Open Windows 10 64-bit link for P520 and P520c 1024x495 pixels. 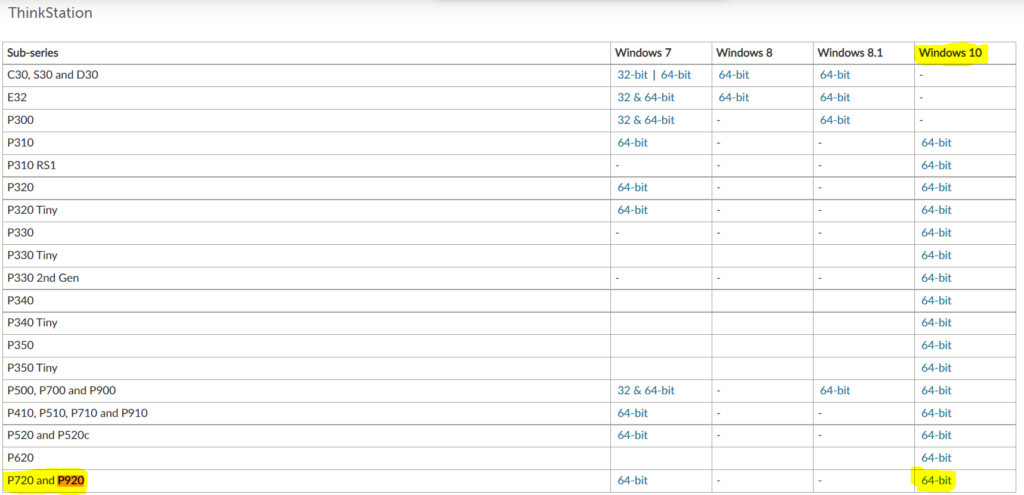(x=936, y=436)
